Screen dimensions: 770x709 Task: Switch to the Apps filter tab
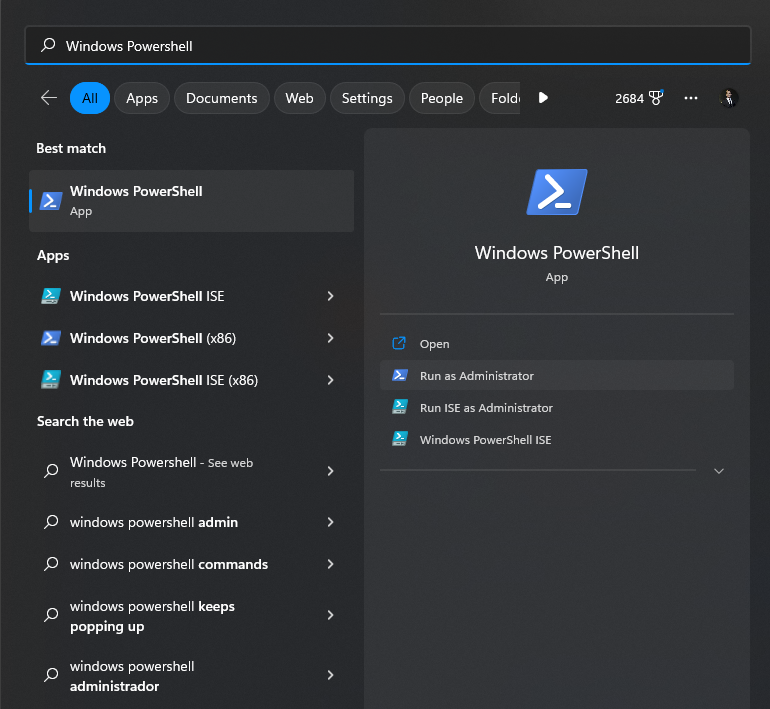pos(142,98)
